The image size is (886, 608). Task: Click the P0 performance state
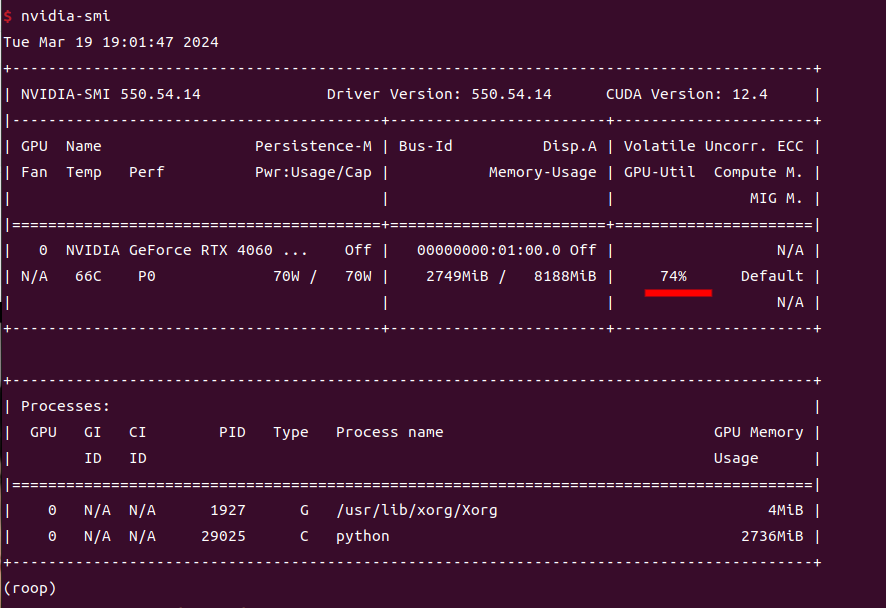[x=146, y=276]
